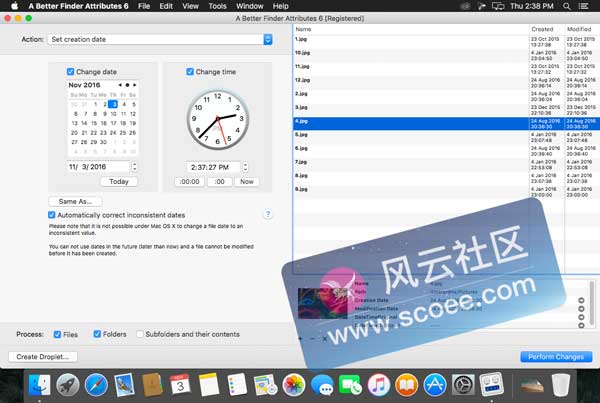This screenshot has height=403, width=600.
Task: Go to previous month in calendar
Action: coord(120,85)
